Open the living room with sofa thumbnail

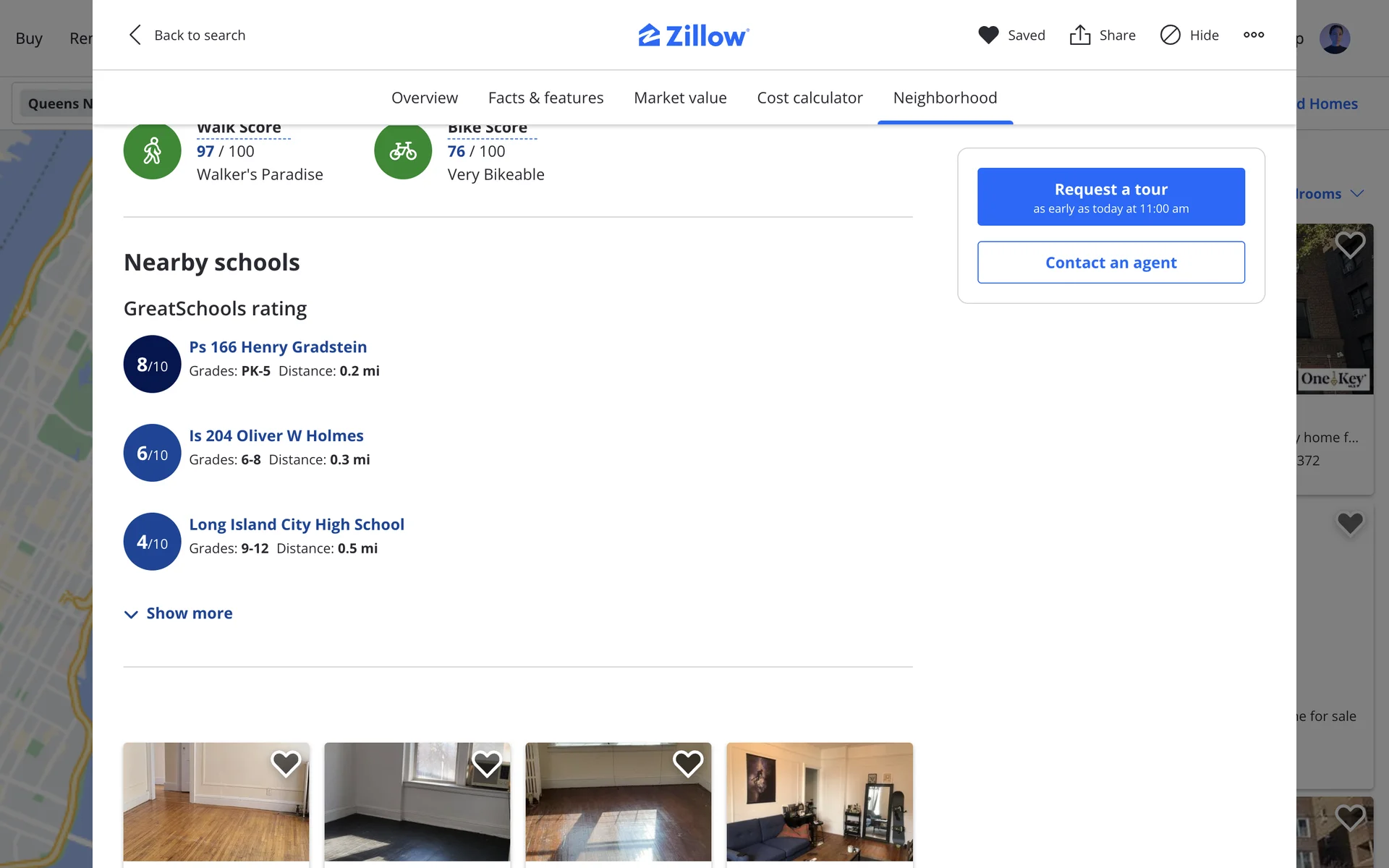819,801
